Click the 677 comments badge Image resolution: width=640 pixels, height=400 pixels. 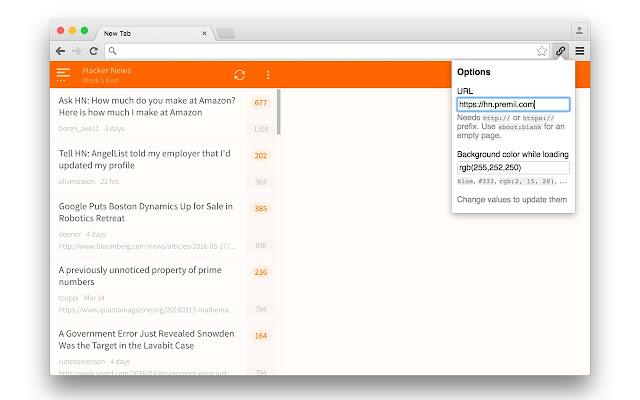(x=260, y=102)
